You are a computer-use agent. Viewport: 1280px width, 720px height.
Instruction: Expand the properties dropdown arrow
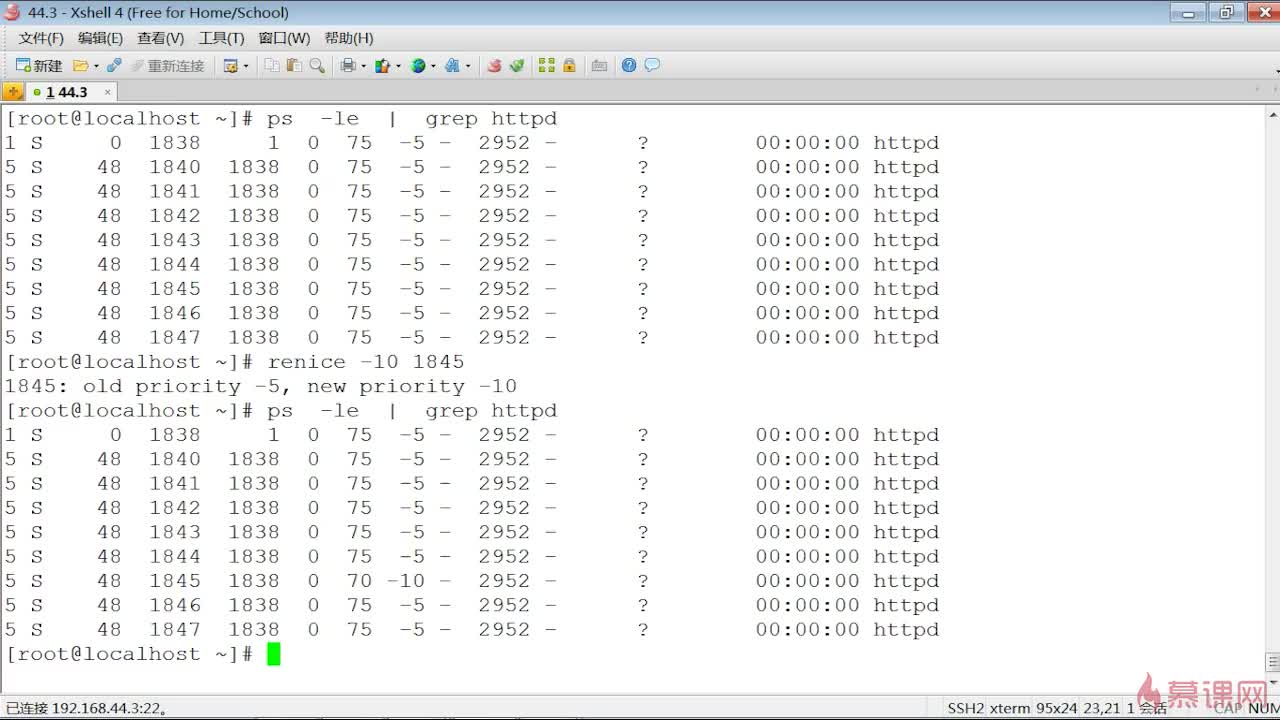pyautogui.click(x=246, y=66)
